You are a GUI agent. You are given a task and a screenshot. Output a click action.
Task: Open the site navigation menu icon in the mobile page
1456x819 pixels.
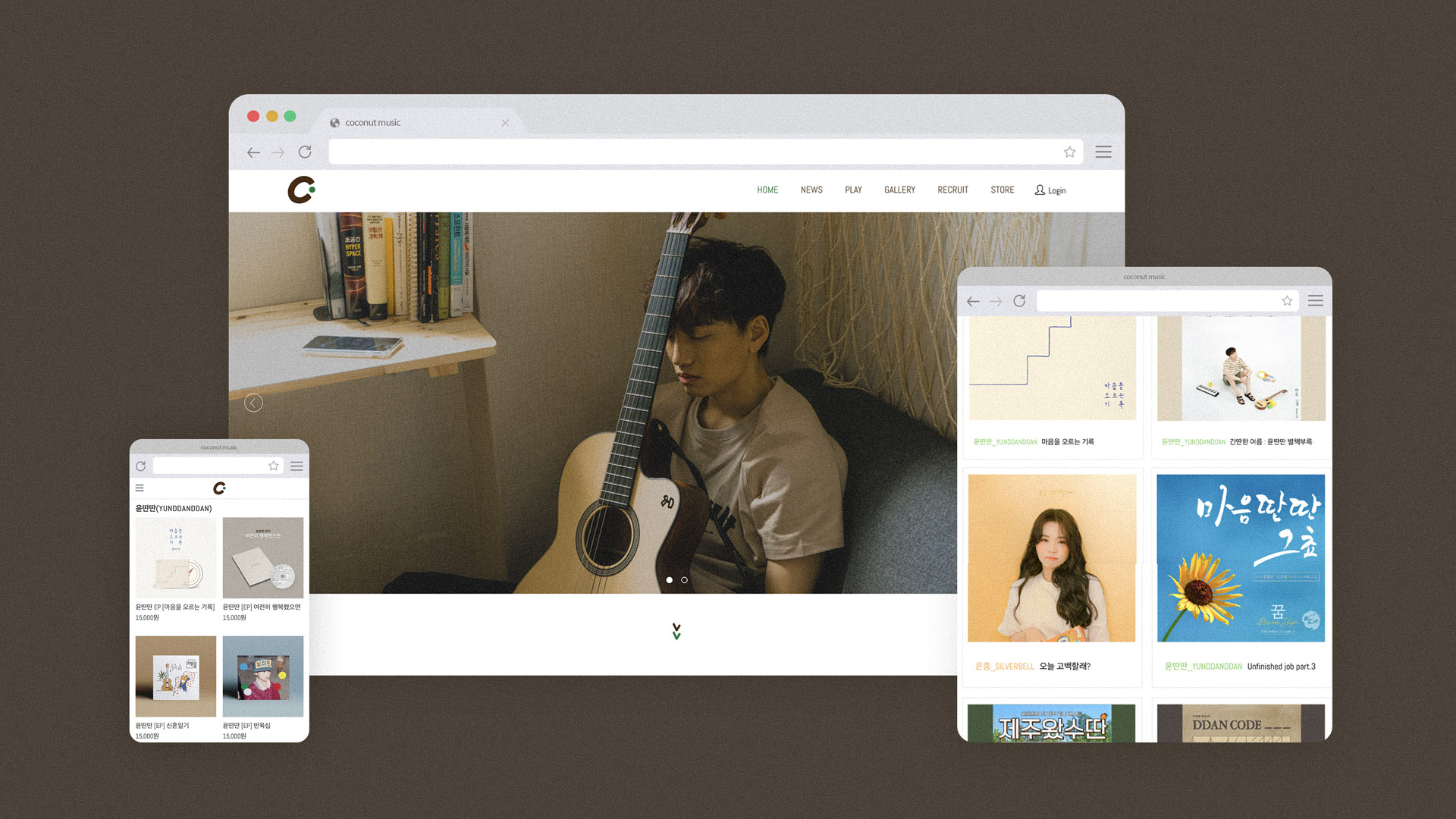[140, 488]
